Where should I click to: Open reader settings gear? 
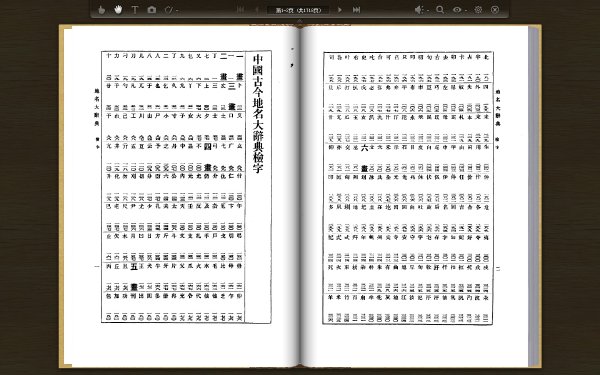pyautogui.click(x=478, y=10)
